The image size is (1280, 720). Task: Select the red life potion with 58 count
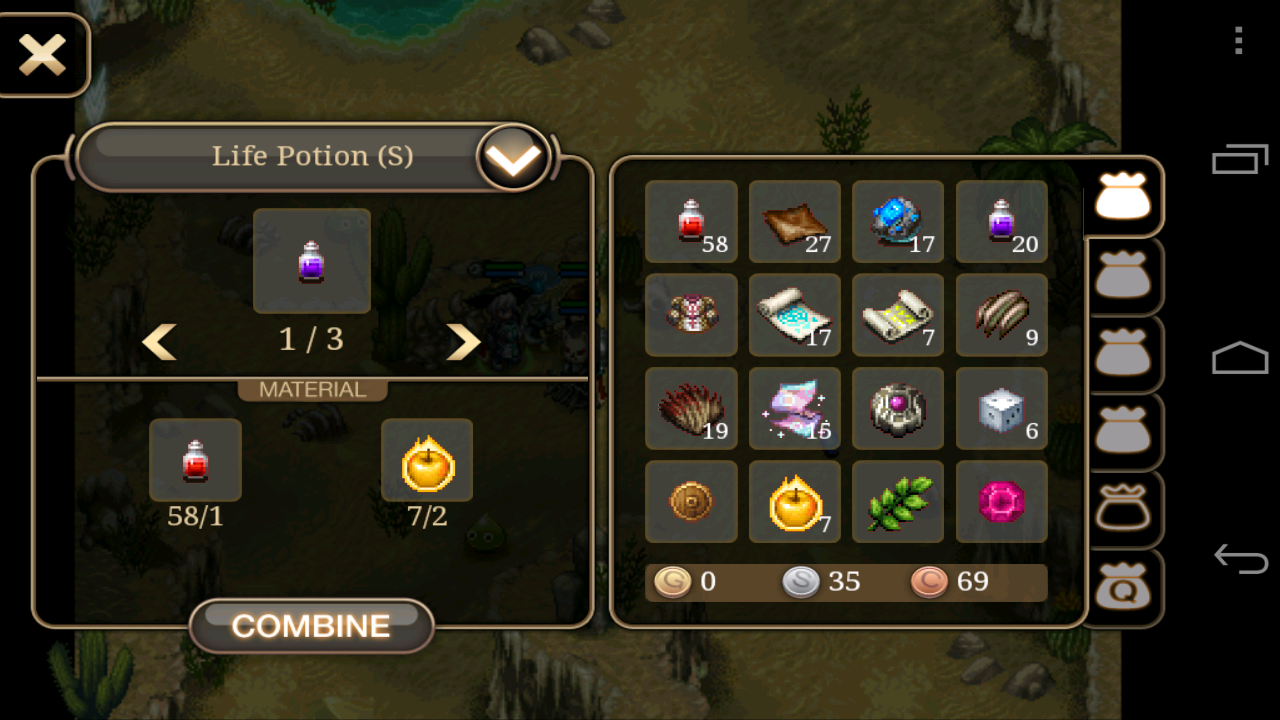(x=691, y=221)
